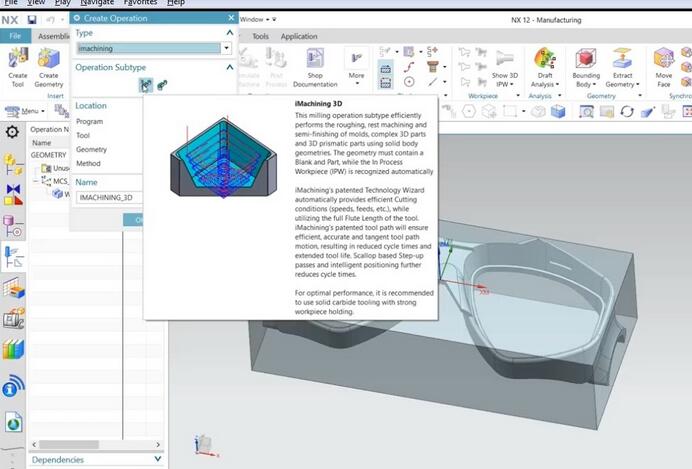The height and width of the screenshot is (469, 692).
Task: Collapse the Type section chevron
Action: point(229,33)
